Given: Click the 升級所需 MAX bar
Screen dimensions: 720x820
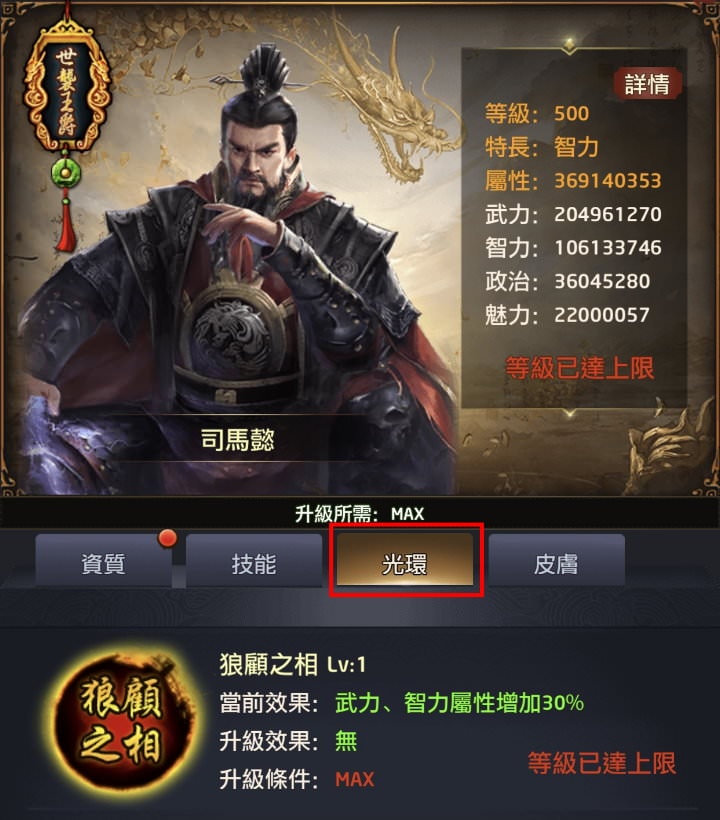Looking at the screenshot, I should [360, 513].
